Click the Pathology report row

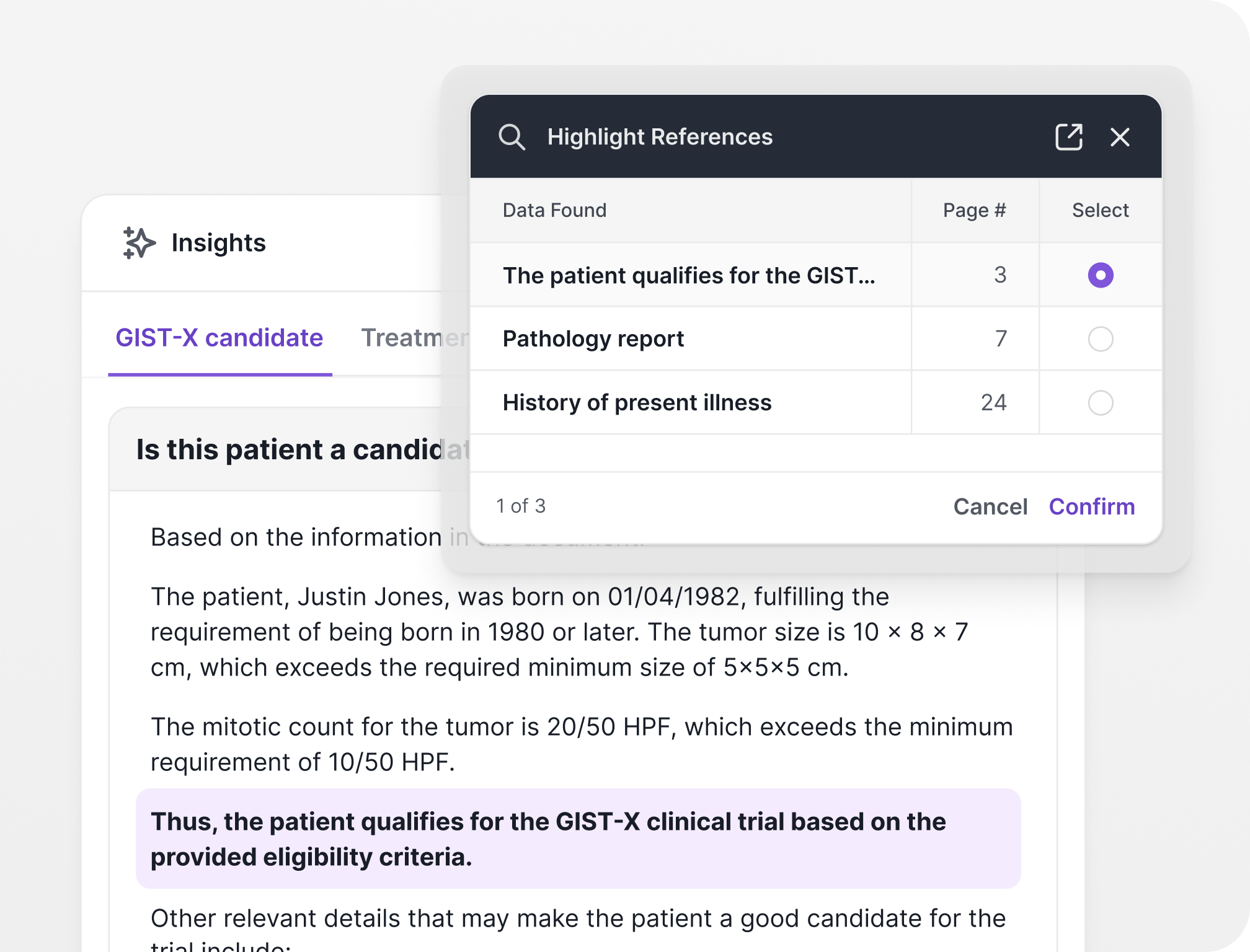[x=593, y=339]
